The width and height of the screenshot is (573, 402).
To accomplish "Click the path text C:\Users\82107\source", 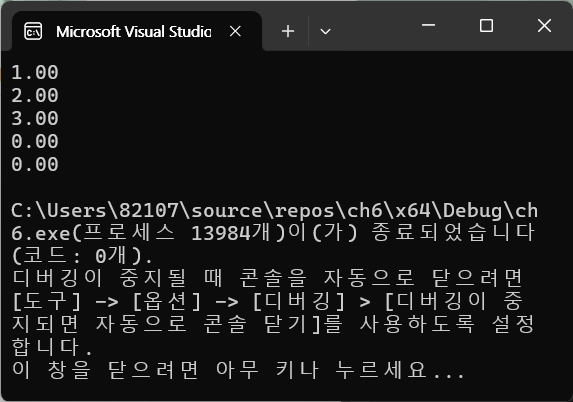I will 136,211.
